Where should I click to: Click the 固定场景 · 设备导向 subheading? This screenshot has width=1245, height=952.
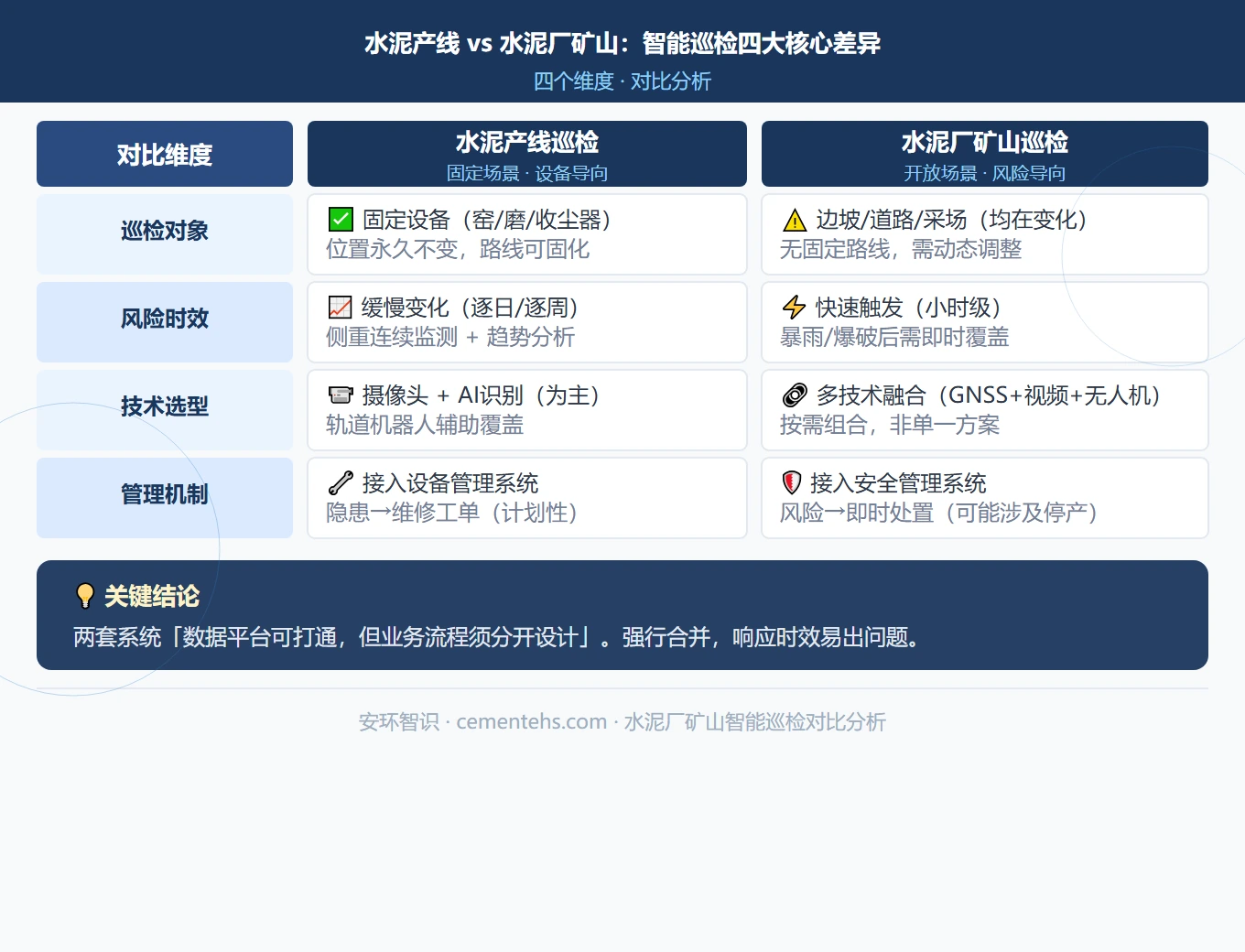[x=527, y=173]
